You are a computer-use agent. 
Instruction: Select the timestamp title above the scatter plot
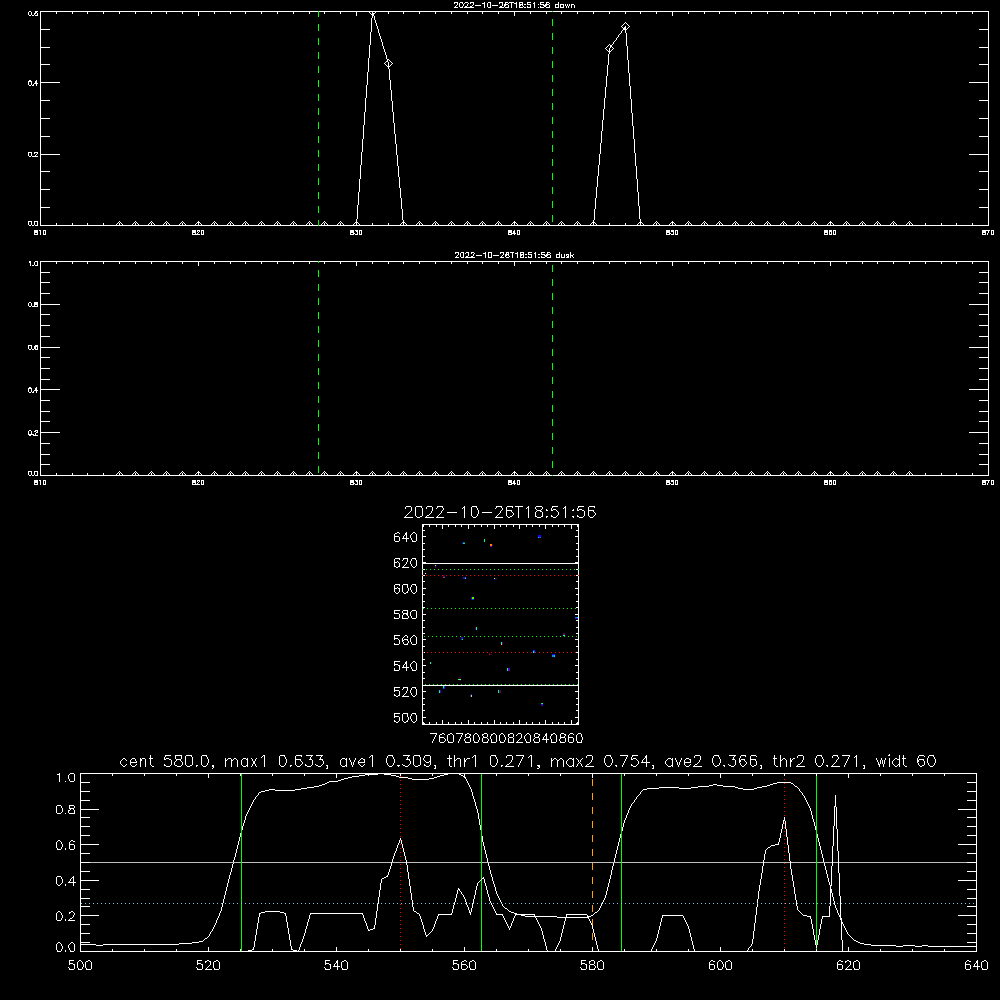coord(500,512)
